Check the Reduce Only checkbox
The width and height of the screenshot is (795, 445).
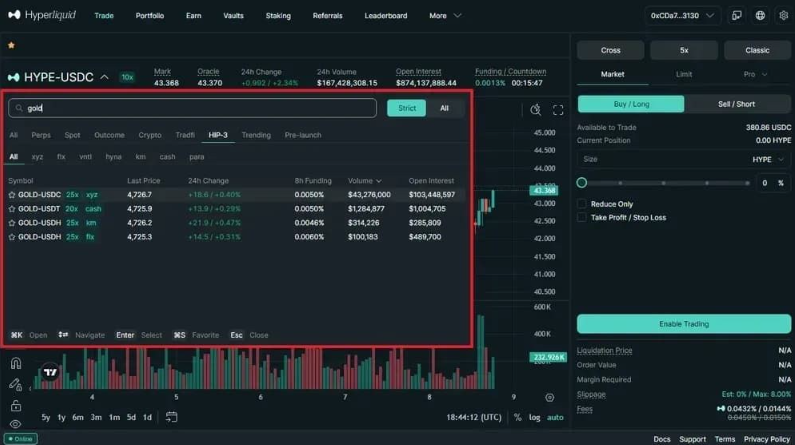tap(582, 204)
